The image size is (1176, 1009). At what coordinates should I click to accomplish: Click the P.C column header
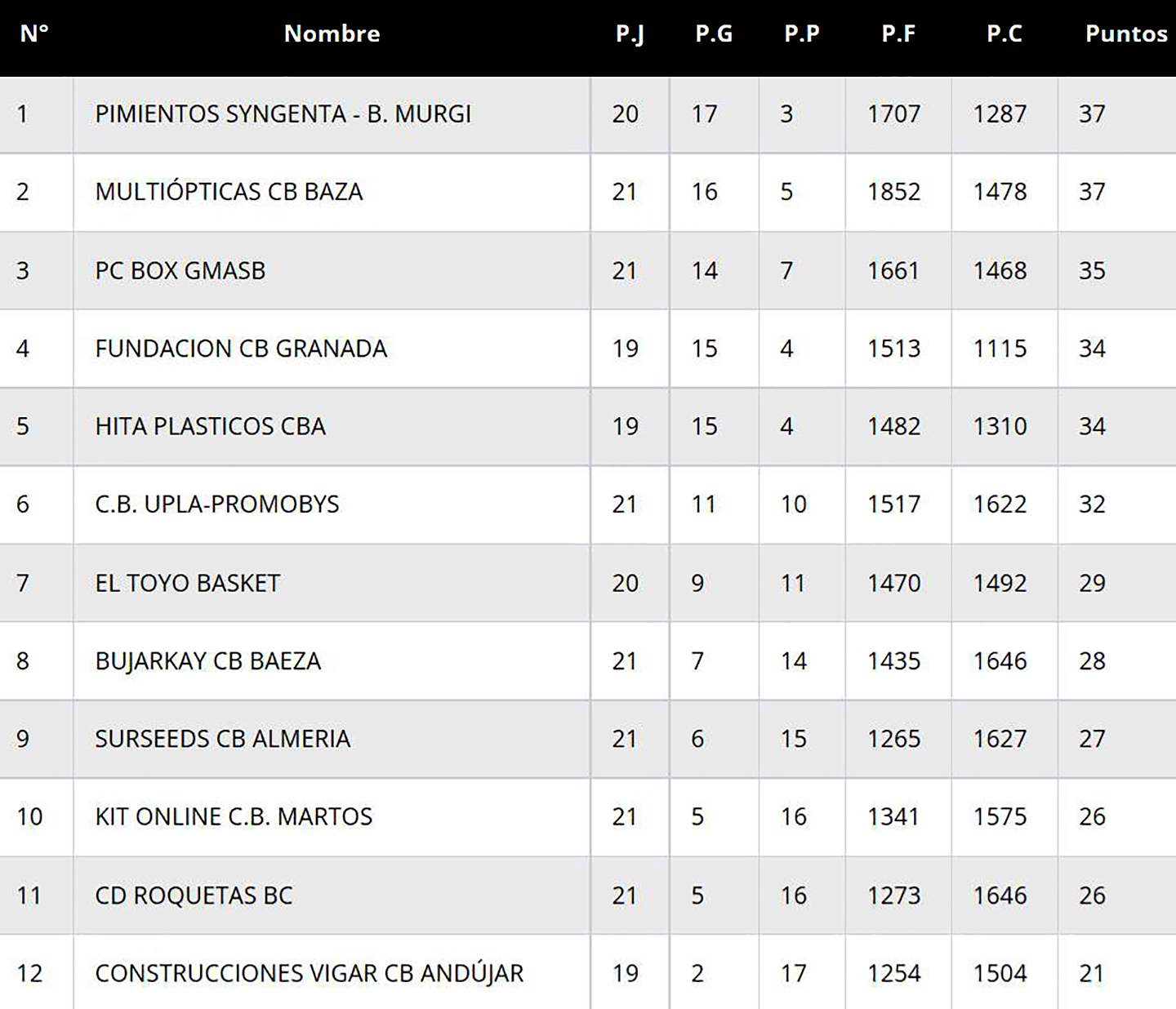[x=1004, y=33]
